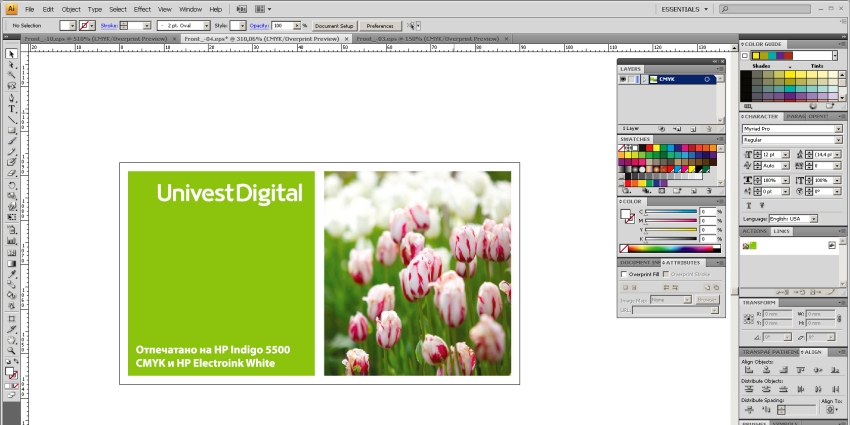Open the Align To dropdown
850x425 pixels.
click(x=832, y=410)
